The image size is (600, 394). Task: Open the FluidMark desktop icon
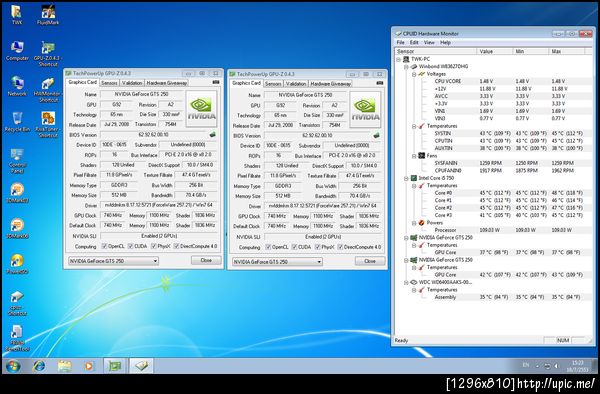48,15
